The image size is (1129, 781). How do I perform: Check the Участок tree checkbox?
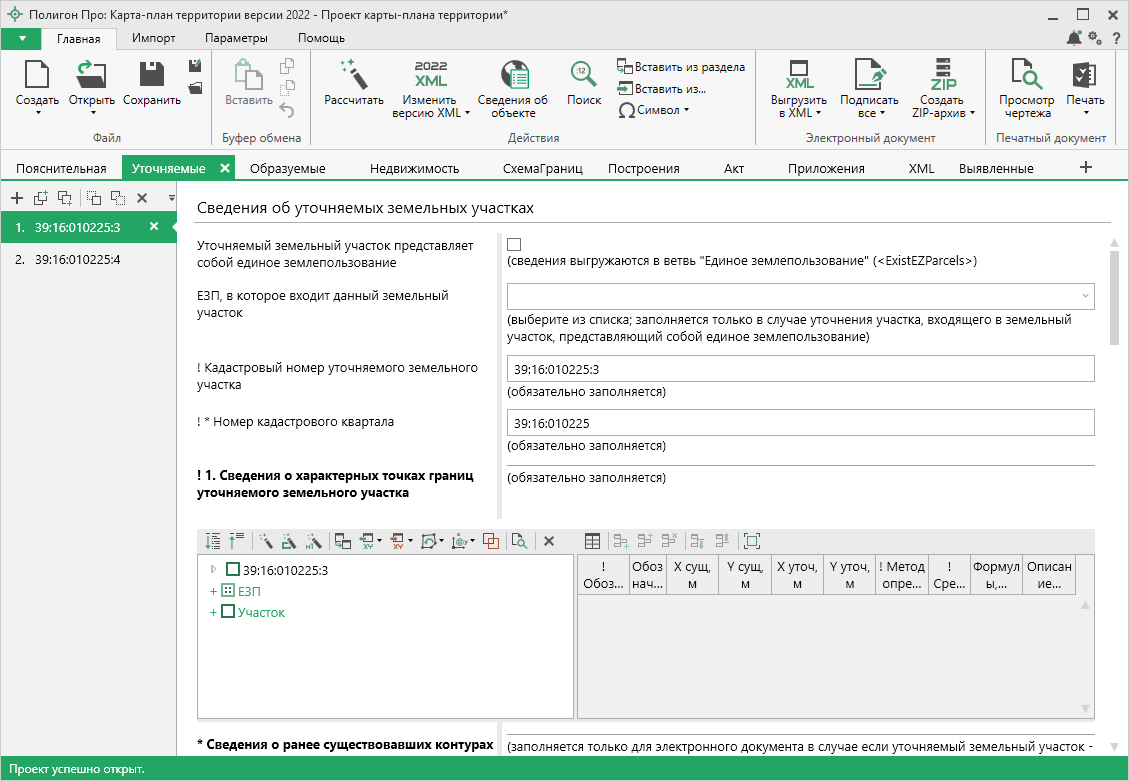pos(227,611)
